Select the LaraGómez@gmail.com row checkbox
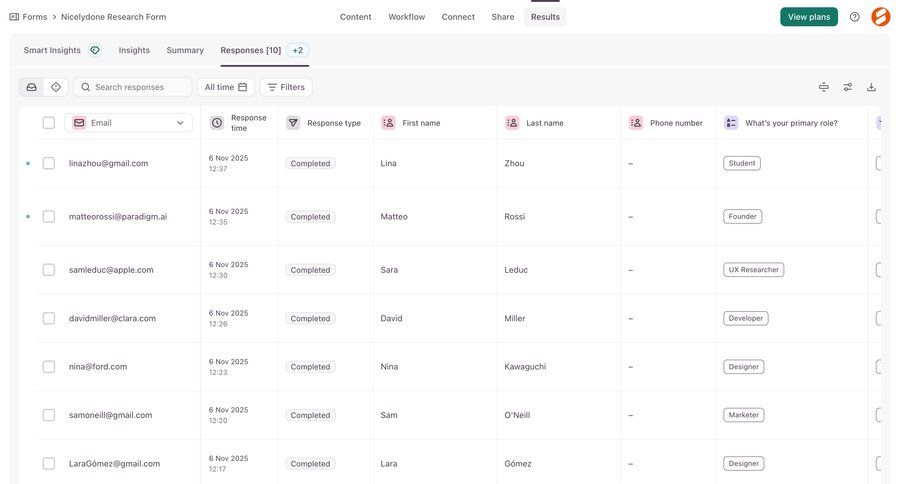The image size is (900, 484). [49, 463]
